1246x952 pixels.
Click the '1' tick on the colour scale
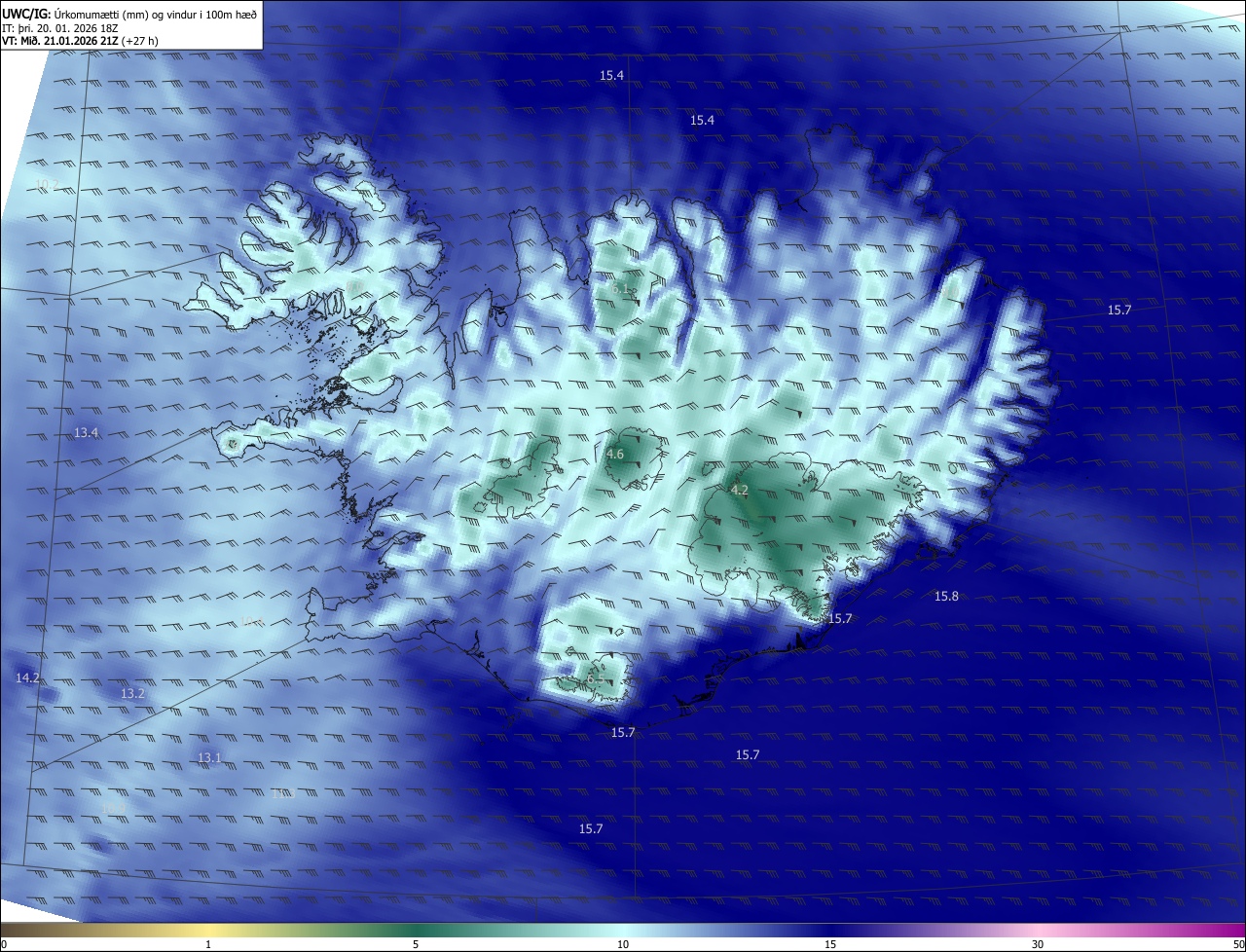208,944
